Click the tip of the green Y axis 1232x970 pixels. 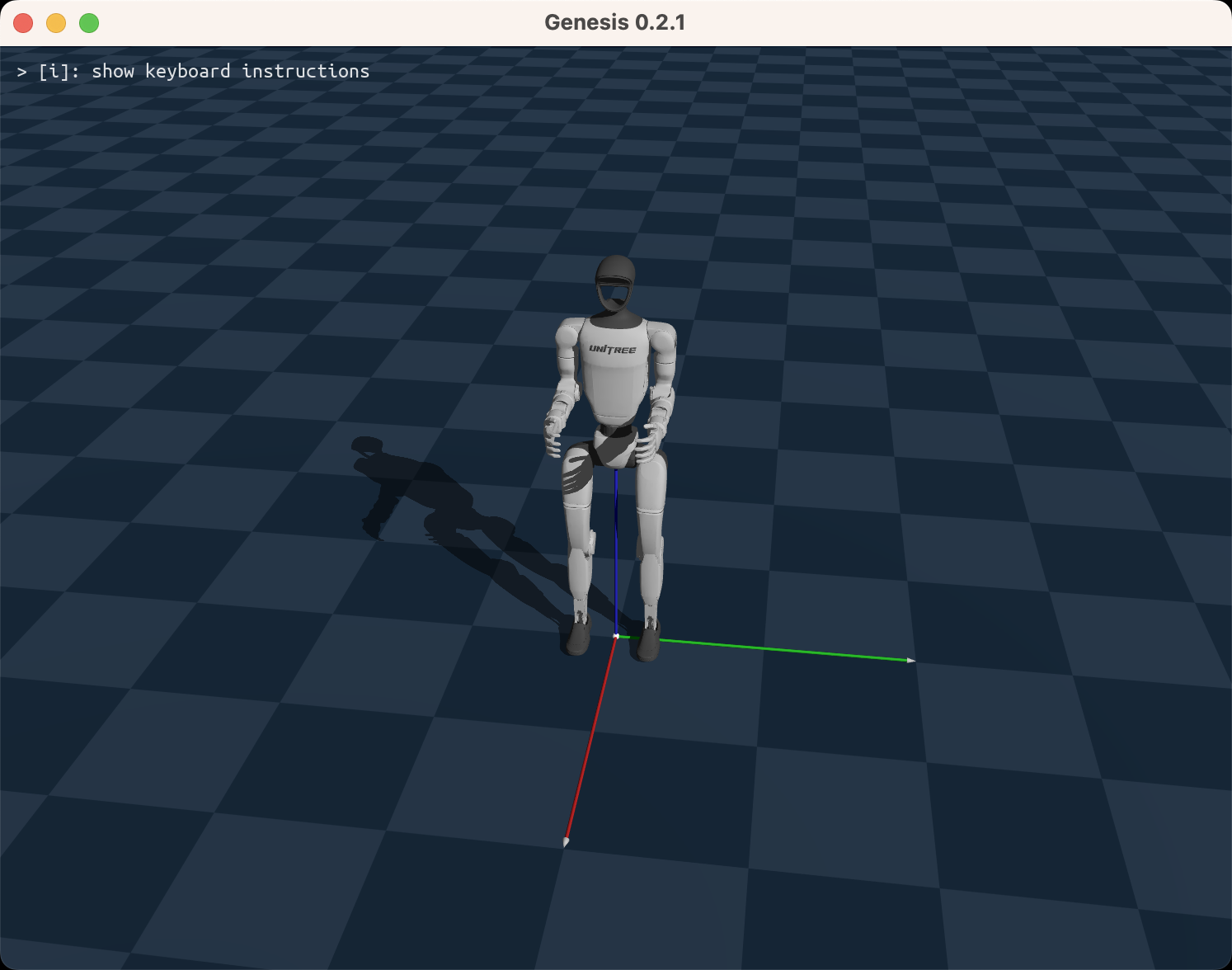910,660
